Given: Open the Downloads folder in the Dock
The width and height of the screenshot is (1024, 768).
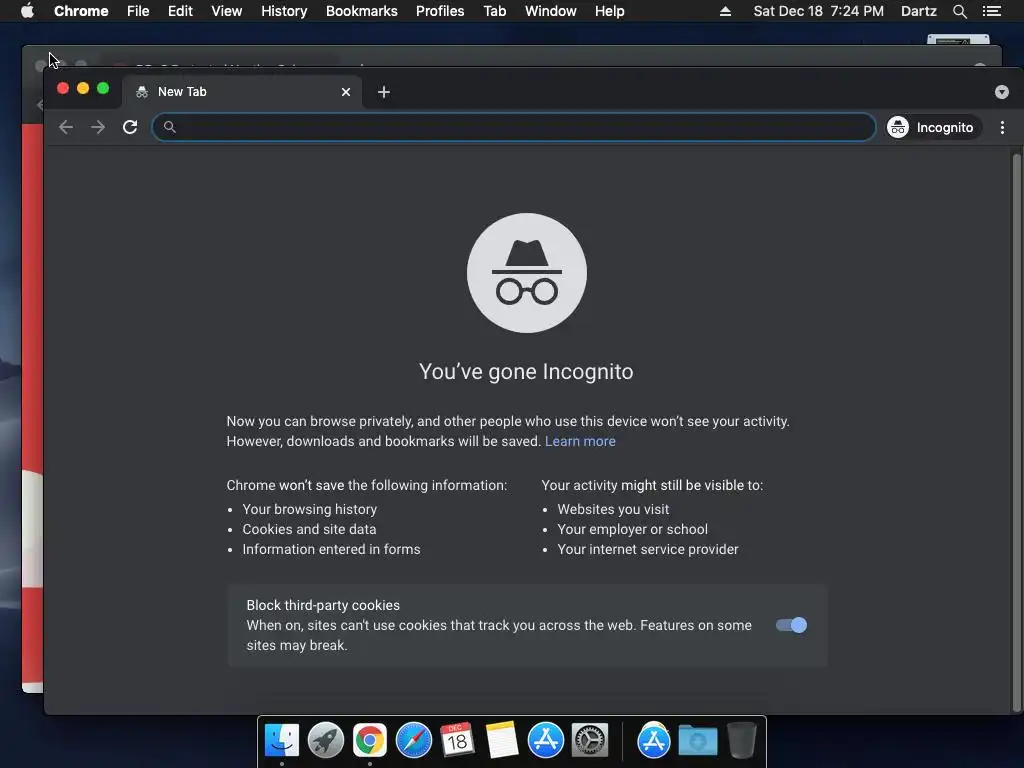Looking at the screenshot, I should pos(697,741).
